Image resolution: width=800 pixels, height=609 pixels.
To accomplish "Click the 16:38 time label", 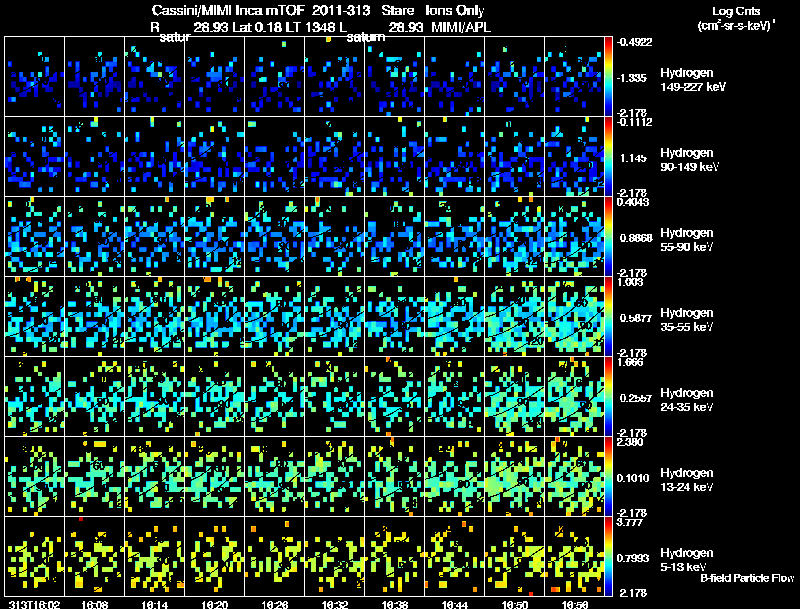I will pyautogui.click(x=395, y=604).
